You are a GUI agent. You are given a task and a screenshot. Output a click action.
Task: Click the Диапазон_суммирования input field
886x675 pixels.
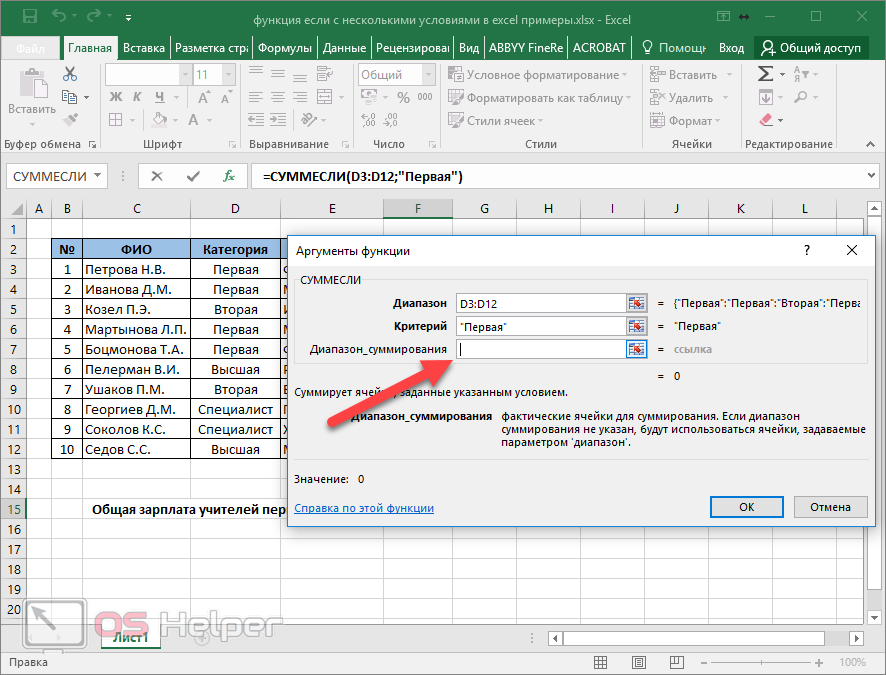point(541,349)
